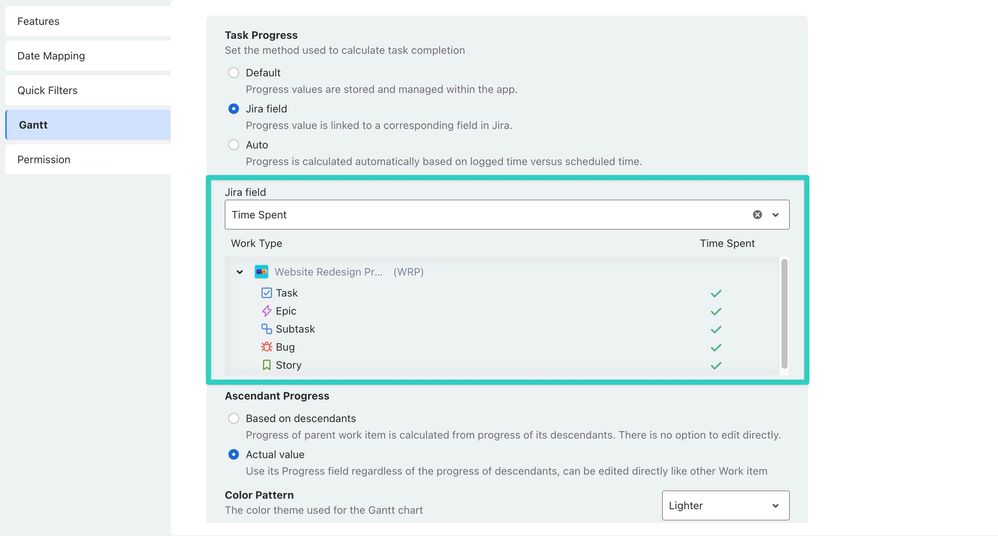The width and height of the screenshot is (998, 536).
Task: Click the Time Spent Jira field box
Action: tap(507, 215)
